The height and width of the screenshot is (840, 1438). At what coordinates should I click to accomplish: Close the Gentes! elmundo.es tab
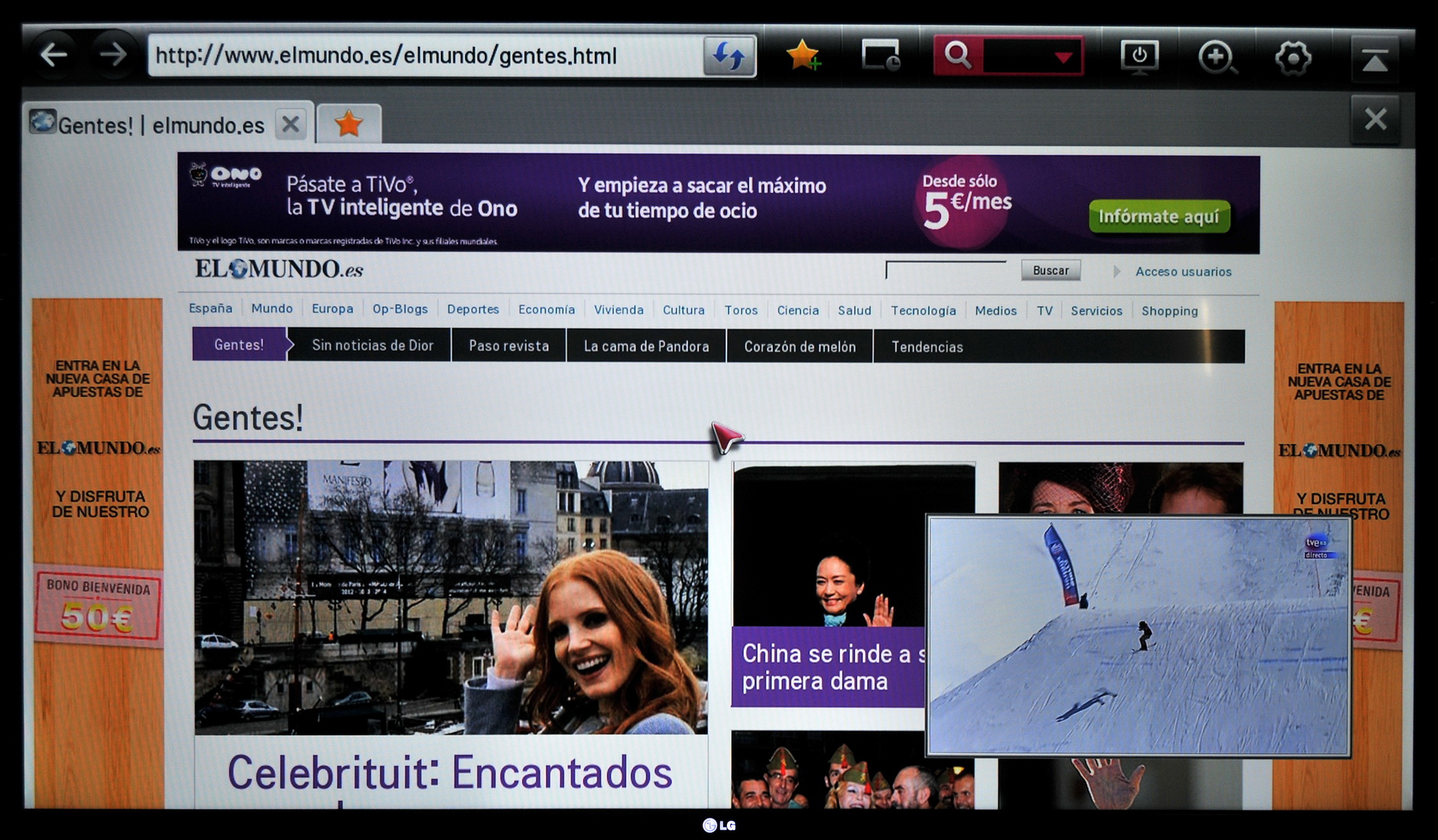pyautogui.click(x=290, y=124)
